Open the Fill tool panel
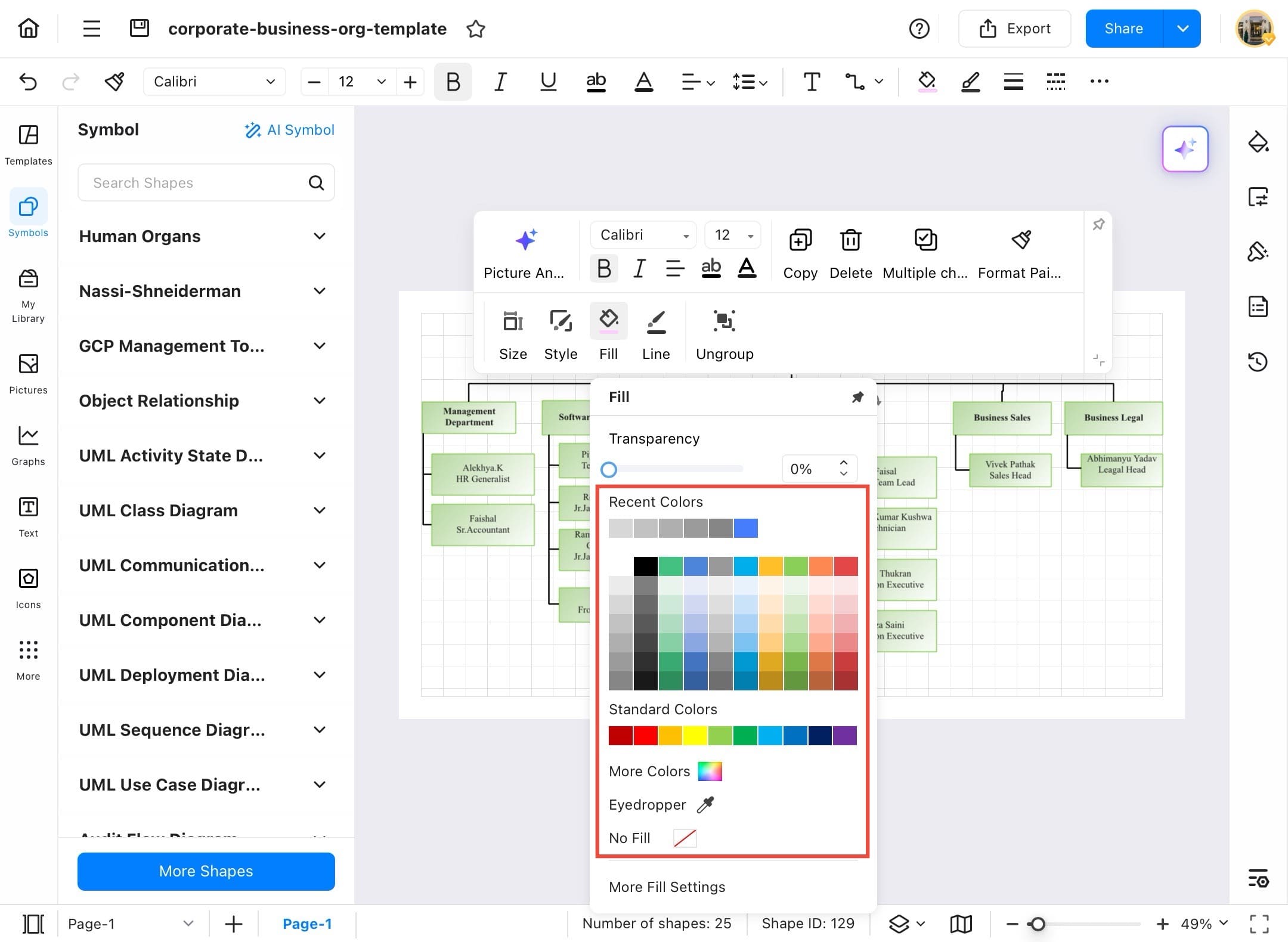 click(608, 332)
